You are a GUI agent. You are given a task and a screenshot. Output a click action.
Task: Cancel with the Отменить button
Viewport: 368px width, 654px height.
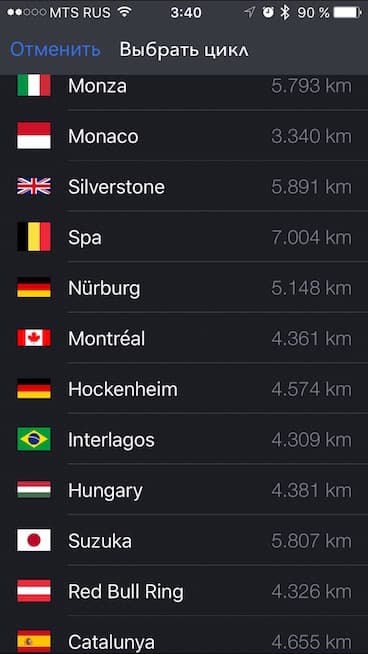(x=55, y=50)
